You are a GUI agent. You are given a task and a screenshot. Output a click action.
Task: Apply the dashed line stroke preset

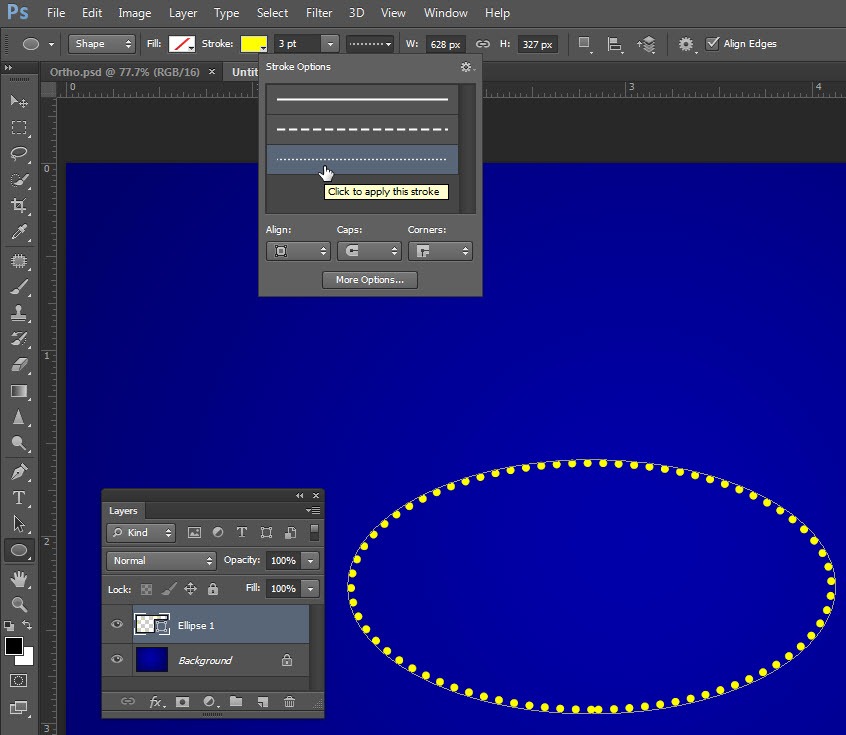click(x=362, y=129)
